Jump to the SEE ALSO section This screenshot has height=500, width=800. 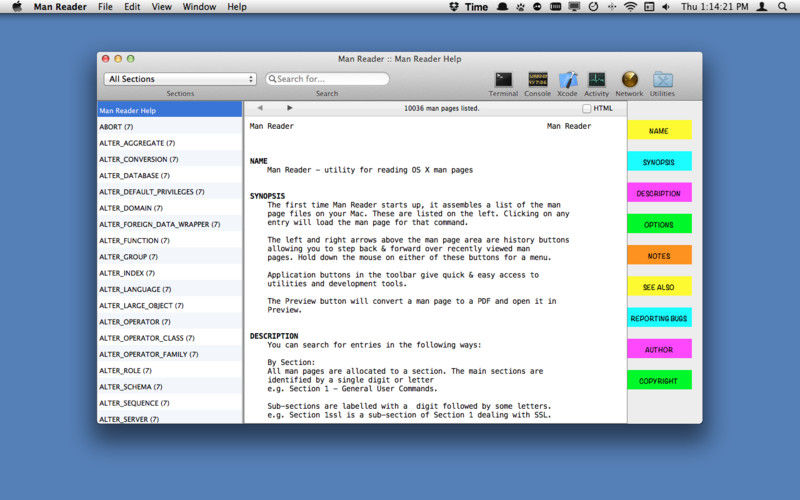click(659, 286)
